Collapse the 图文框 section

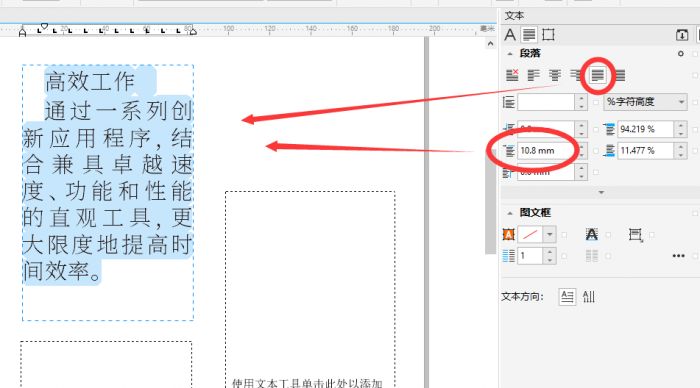coord(509,213)
